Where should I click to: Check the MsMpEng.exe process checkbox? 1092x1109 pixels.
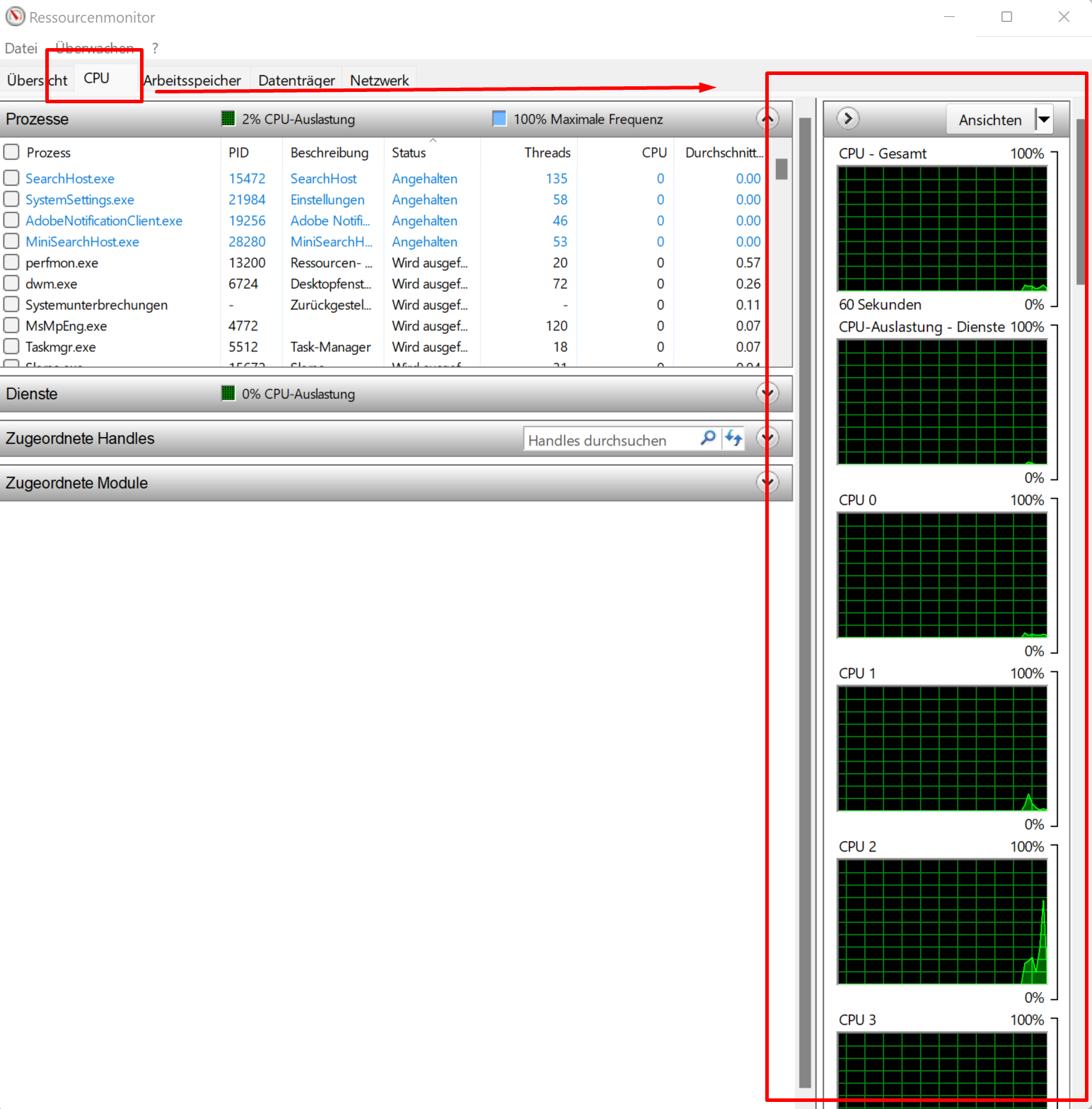tap(11, 325)
